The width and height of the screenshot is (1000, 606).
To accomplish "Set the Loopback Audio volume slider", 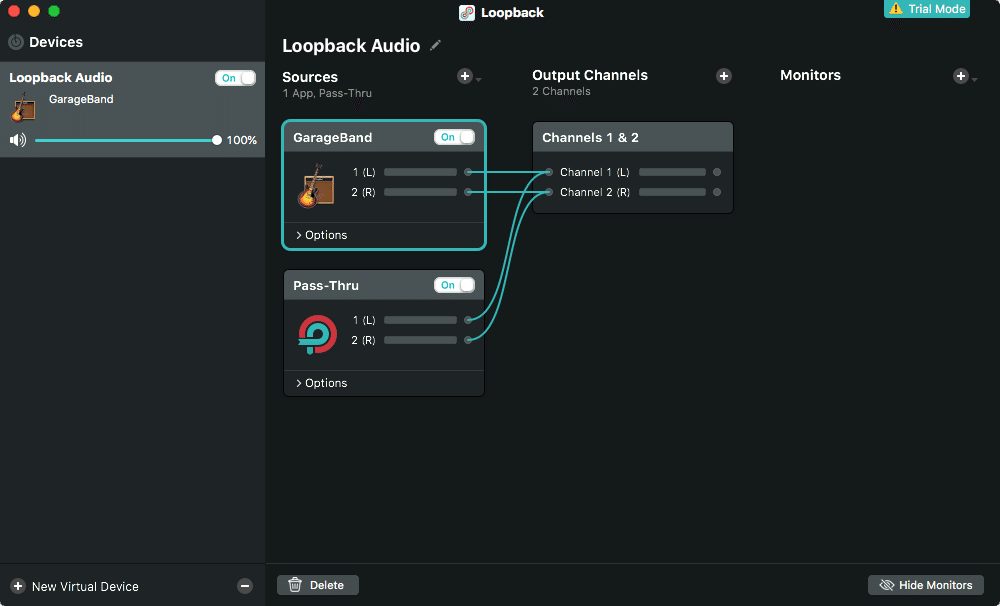I will pos(128,140).
